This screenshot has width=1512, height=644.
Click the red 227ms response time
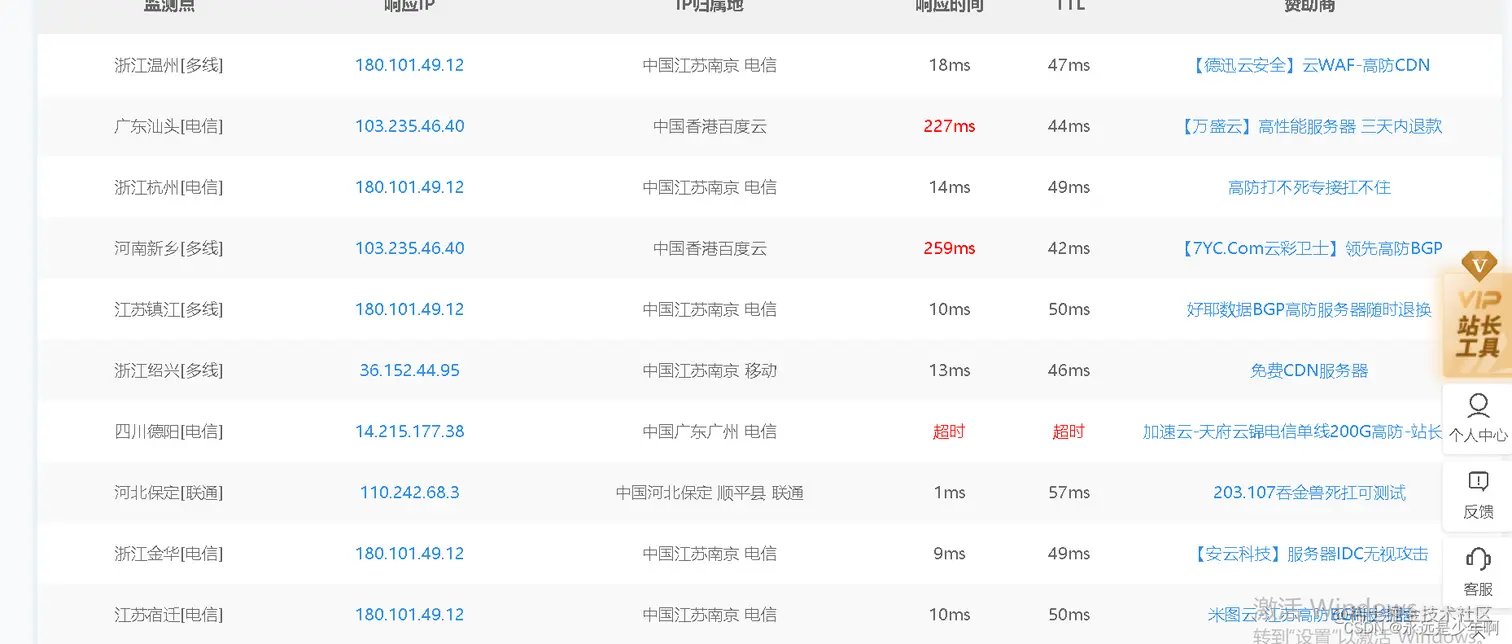[949, 126]
